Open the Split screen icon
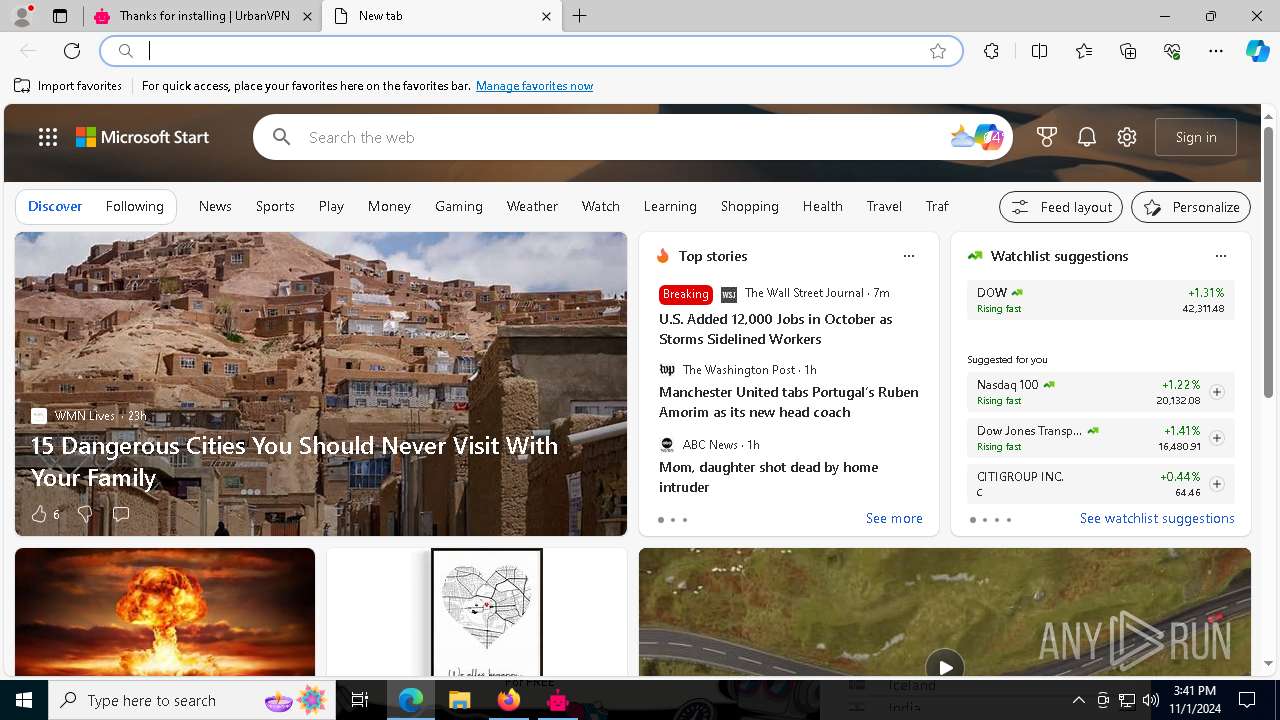 point(1039,51)
